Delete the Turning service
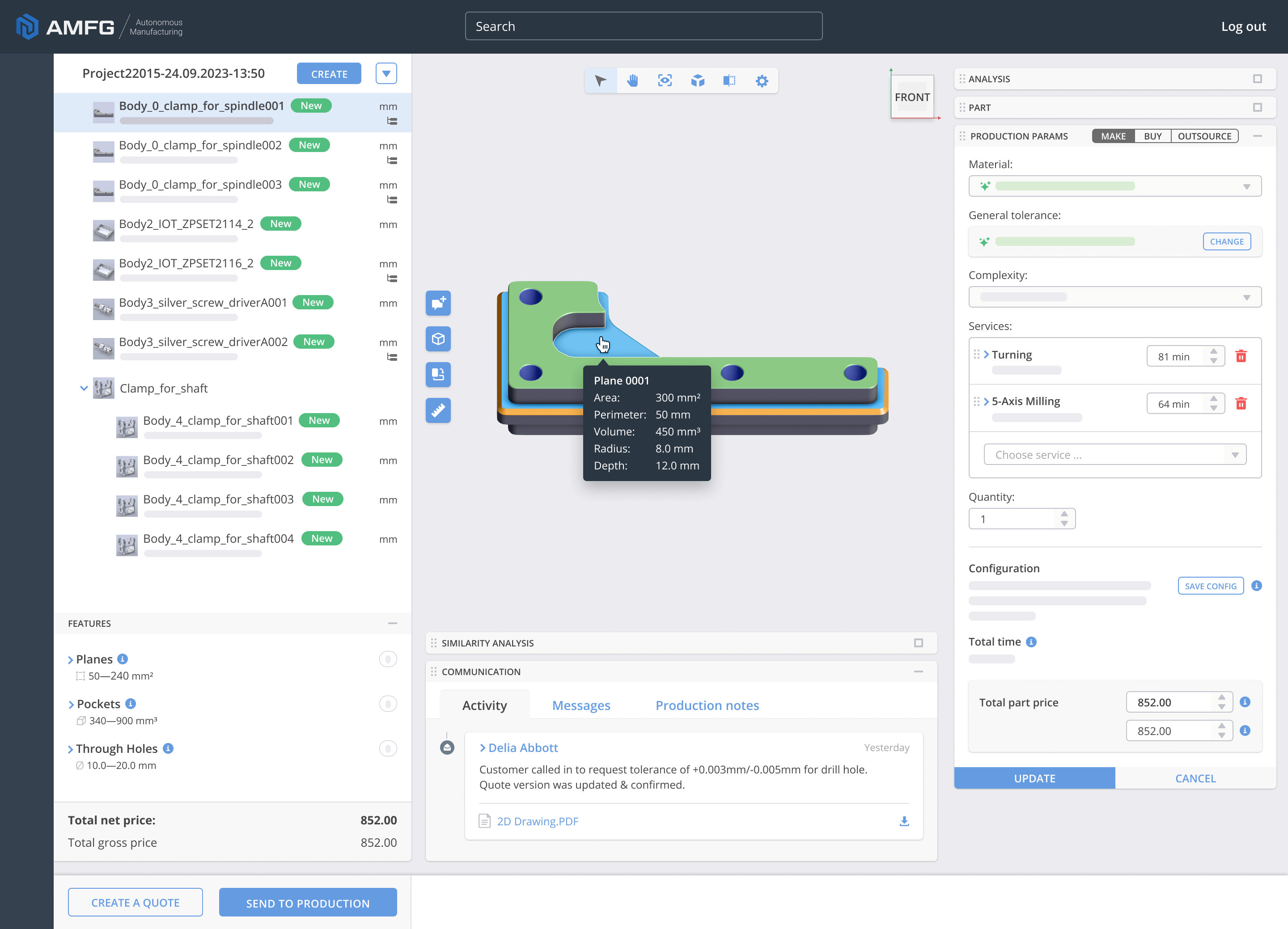Viewport: 1288px width, 929px height. tap(1241, 356)
